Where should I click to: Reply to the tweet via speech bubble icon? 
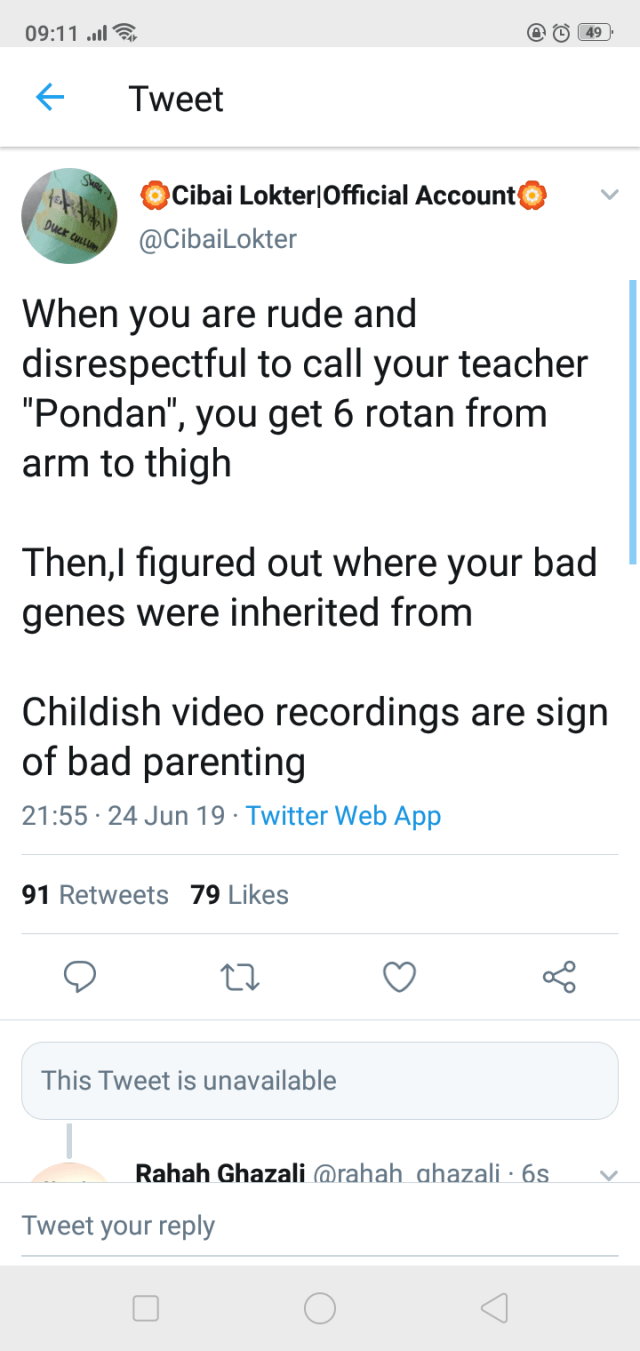click(80, 976)
